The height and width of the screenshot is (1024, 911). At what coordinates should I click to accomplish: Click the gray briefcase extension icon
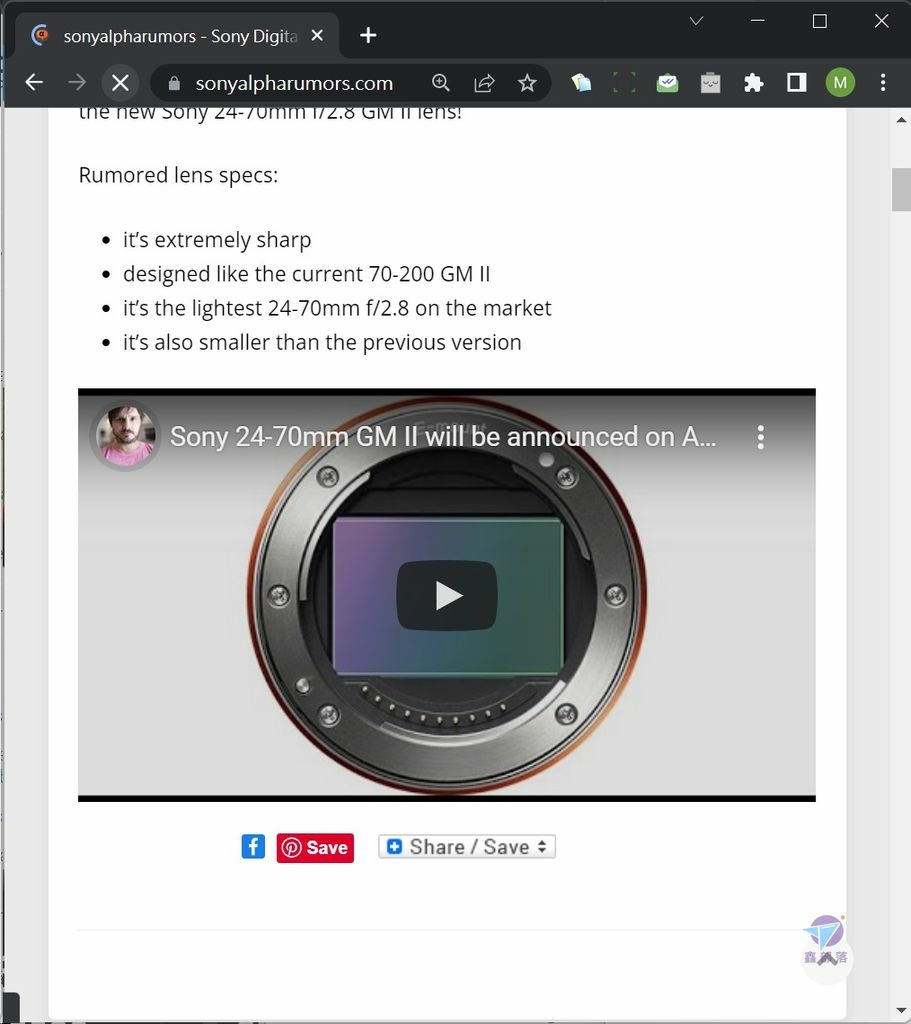[711, 83]
